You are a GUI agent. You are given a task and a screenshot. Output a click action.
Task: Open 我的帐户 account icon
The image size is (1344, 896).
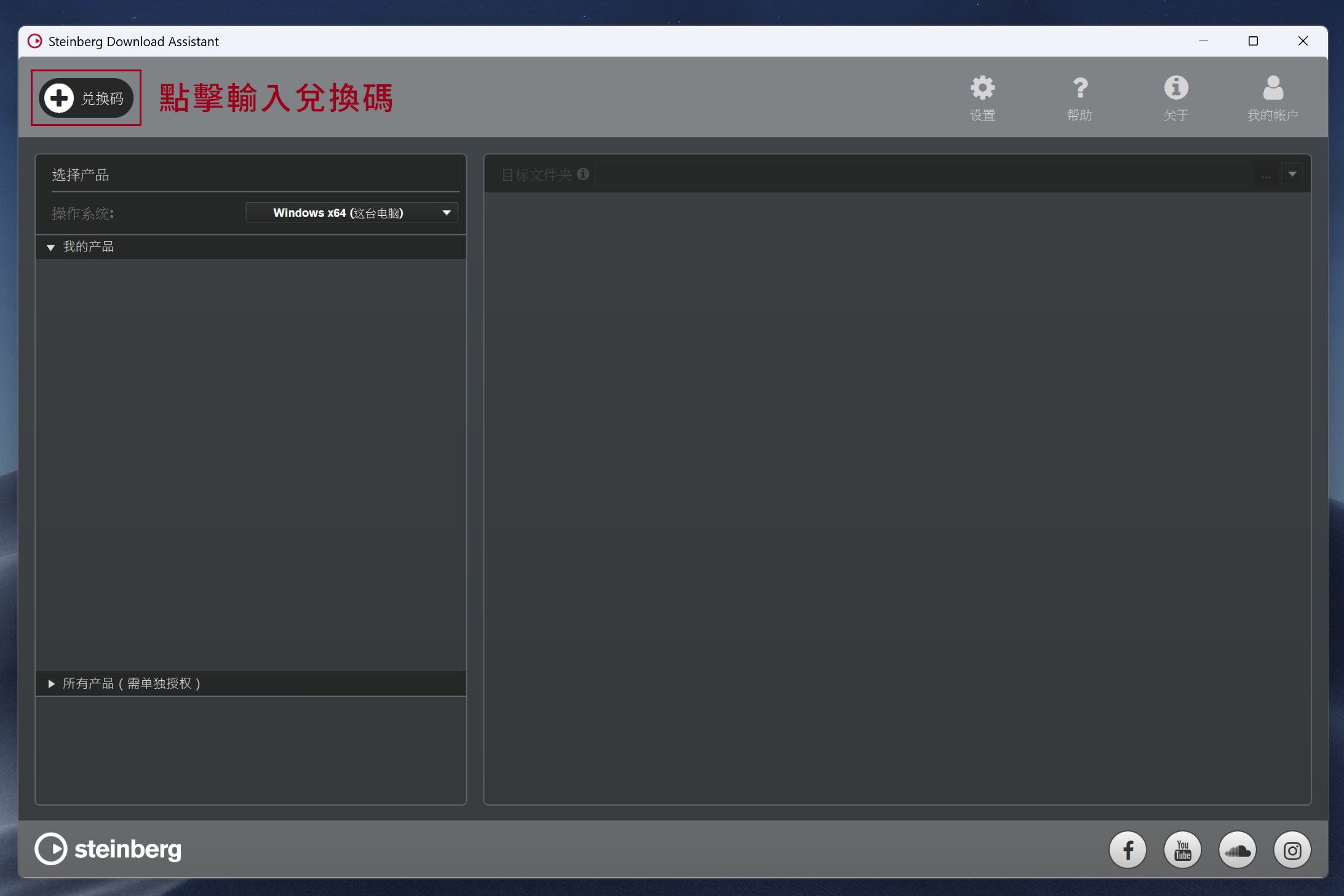[1273, 98]
